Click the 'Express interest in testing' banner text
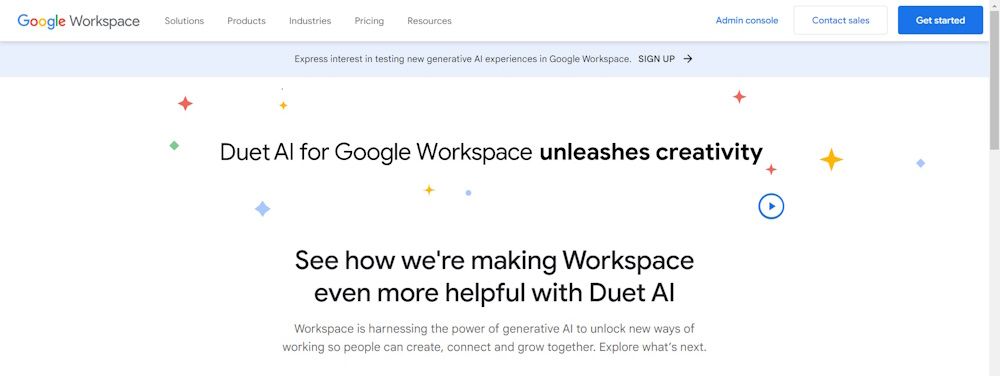Image resolution: width=1000 pixels, height=376 pixels. tap(463, 59)
